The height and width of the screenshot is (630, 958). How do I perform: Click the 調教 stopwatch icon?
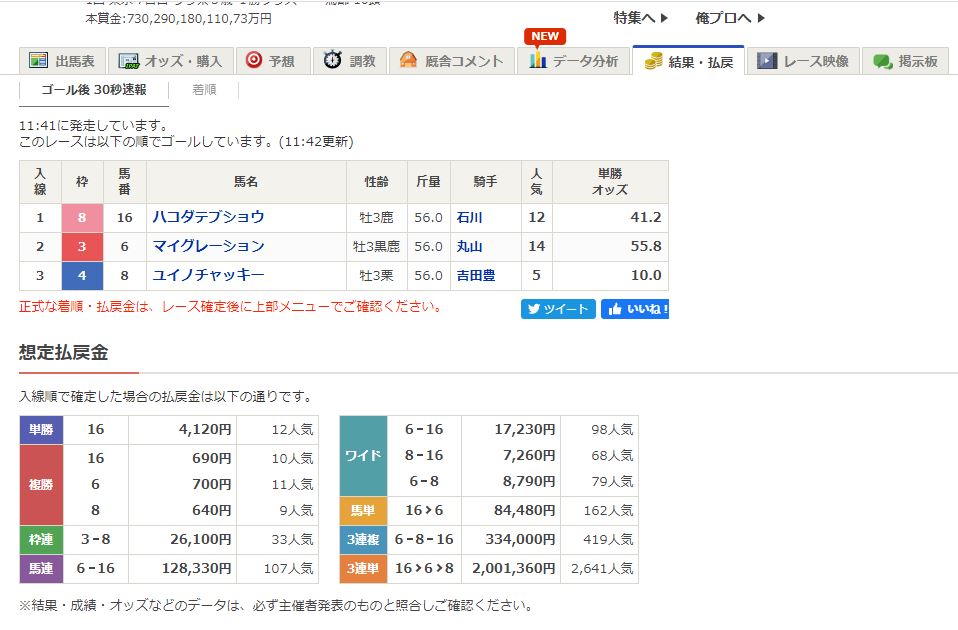pos(332,60)
